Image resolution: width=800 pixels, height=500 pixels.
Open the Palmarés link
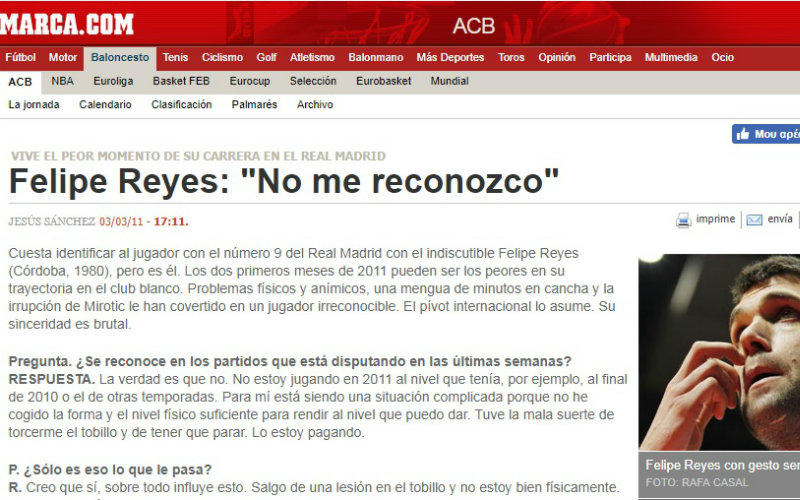[254, 104]
